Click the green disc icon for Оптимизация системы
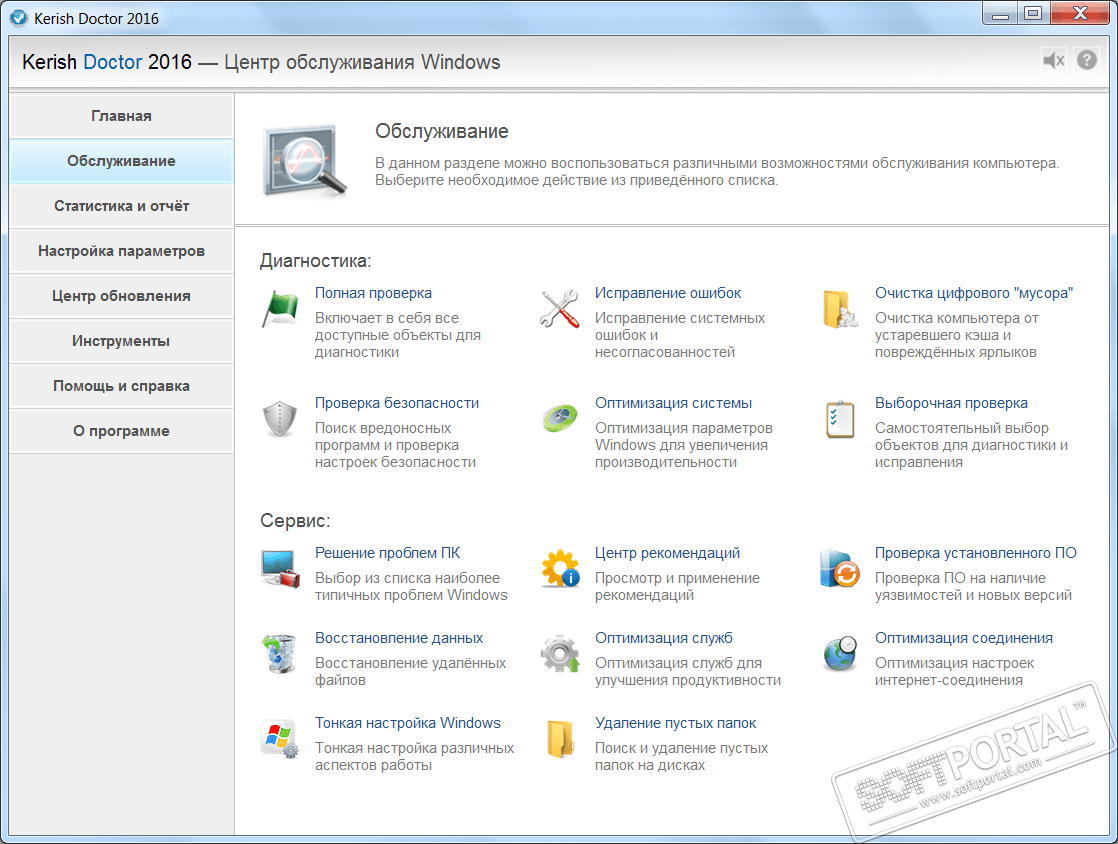 (560, 418)
